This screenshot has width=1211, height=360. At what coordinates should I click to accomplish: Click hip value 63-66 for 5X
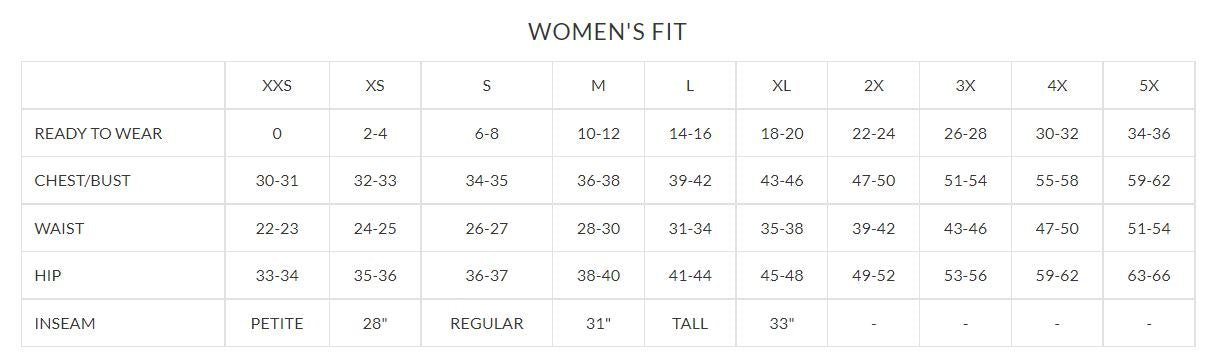1149,276
